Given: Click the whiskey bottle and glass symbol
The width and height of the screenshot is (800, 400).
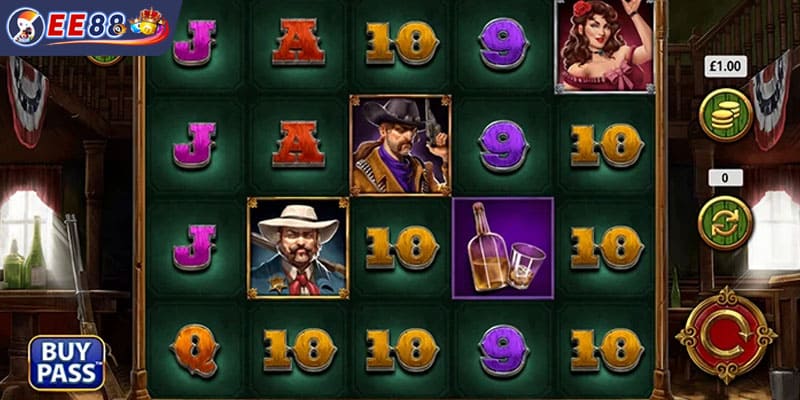Looking at the screenshot, I should pyautogui.click(x=503, y=248).
